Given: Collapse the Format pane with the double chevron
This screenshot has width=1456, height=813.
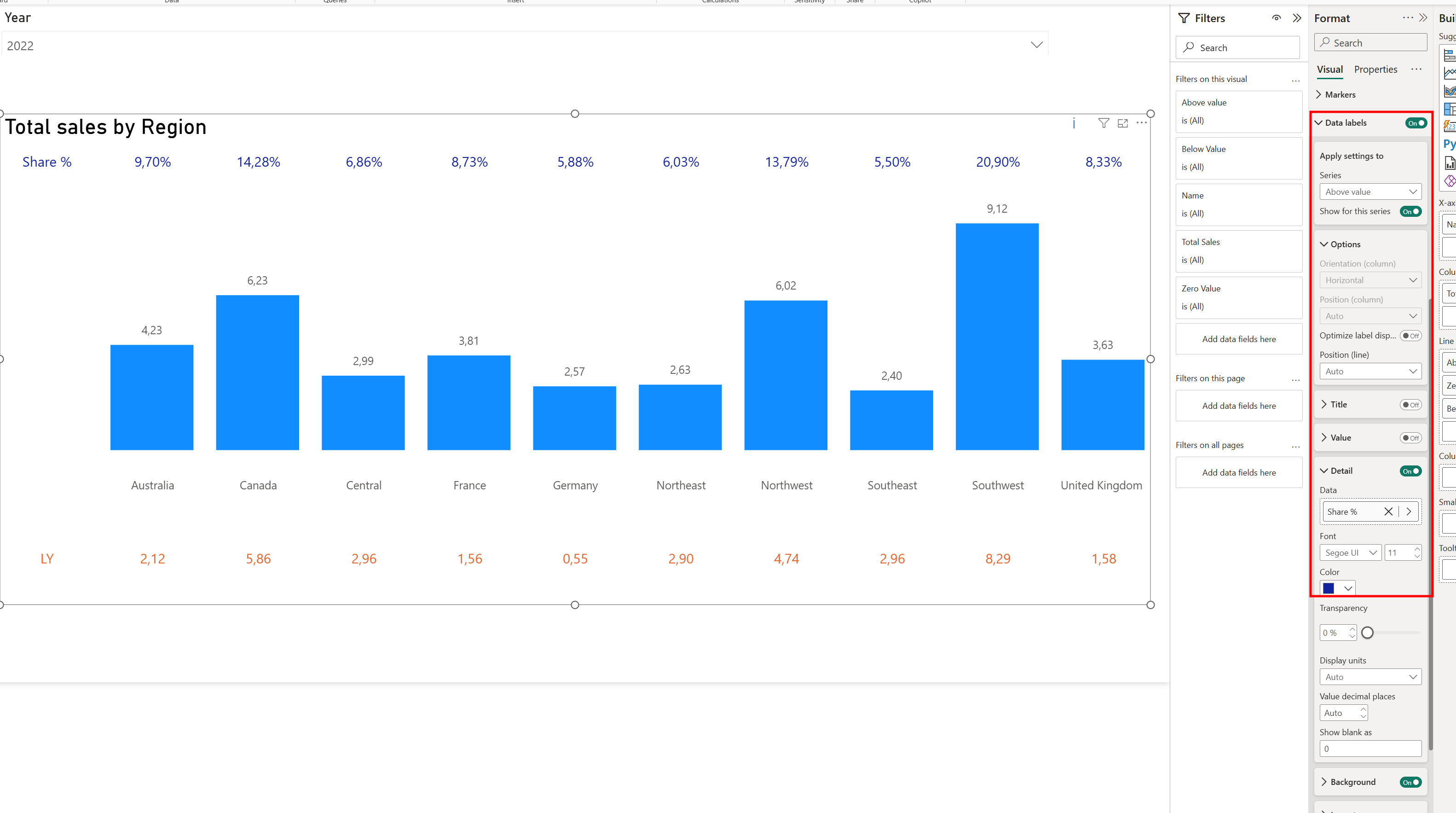Looking at the screenshot, I should coord(1423,18).
